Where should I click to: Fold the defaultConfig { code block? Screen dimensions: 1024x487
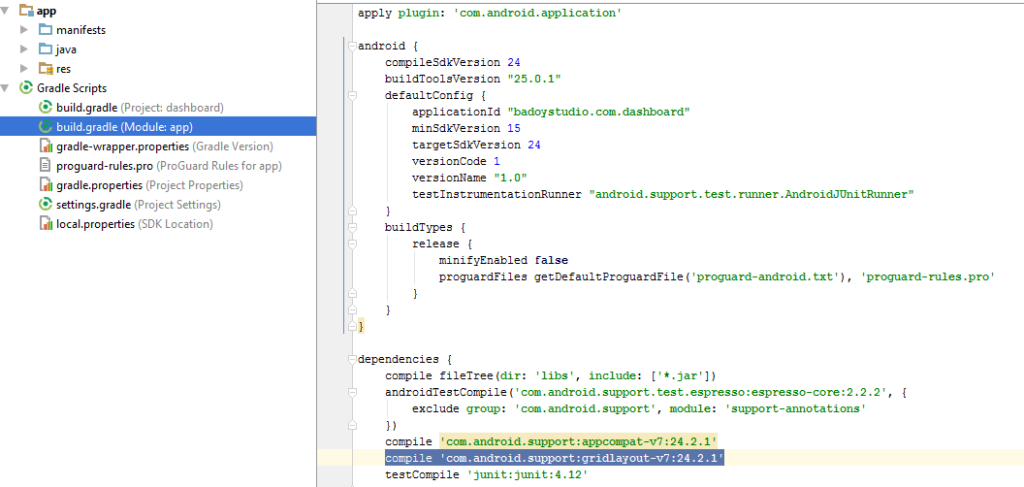click(351, 96)
